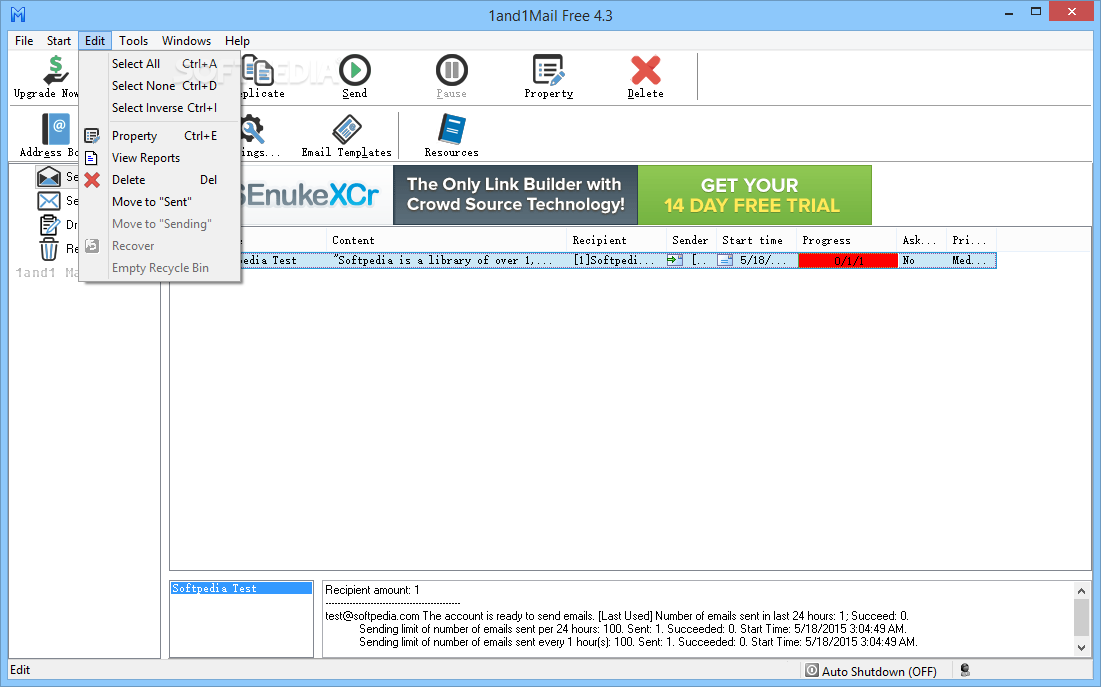Select the Recycle Bin trash icon
Image resolution: width=1101 pixels, height=687 pixels.
pyautogui.click(x=48, y=249)
